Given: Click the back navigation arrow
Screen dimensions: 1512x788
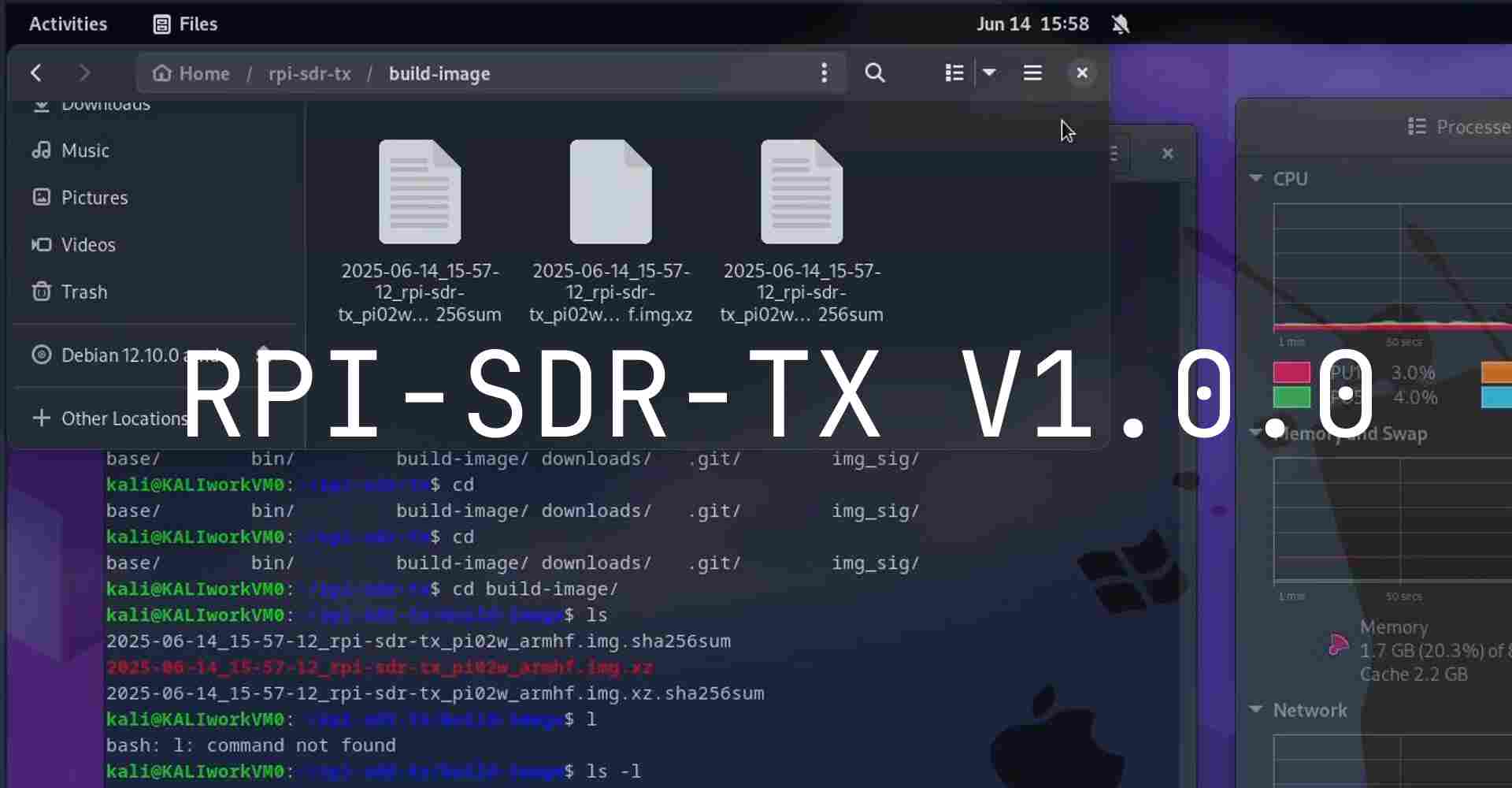Looking at the screenshot, I should click(x=36, y=73).
